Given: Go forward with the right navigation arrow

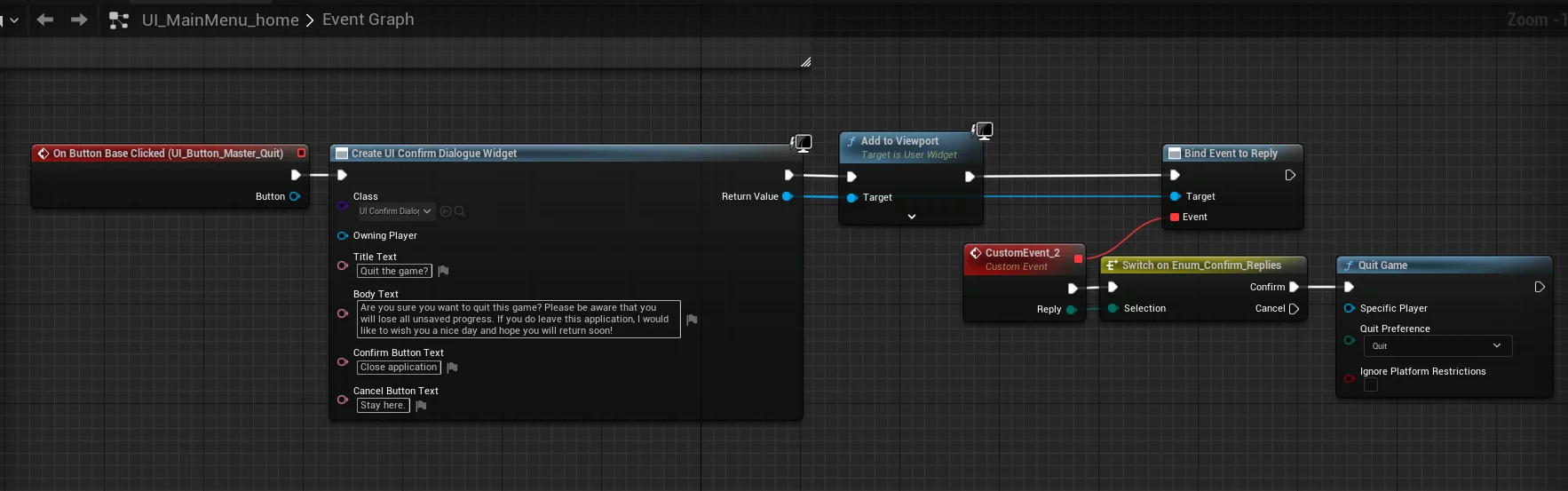Looking at the screenshot, I should 79,20.
